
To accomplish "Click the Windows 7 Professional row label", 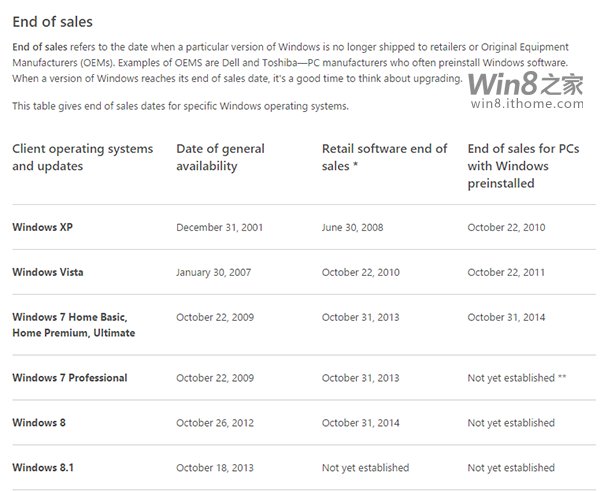I will [x=70, y=378].
